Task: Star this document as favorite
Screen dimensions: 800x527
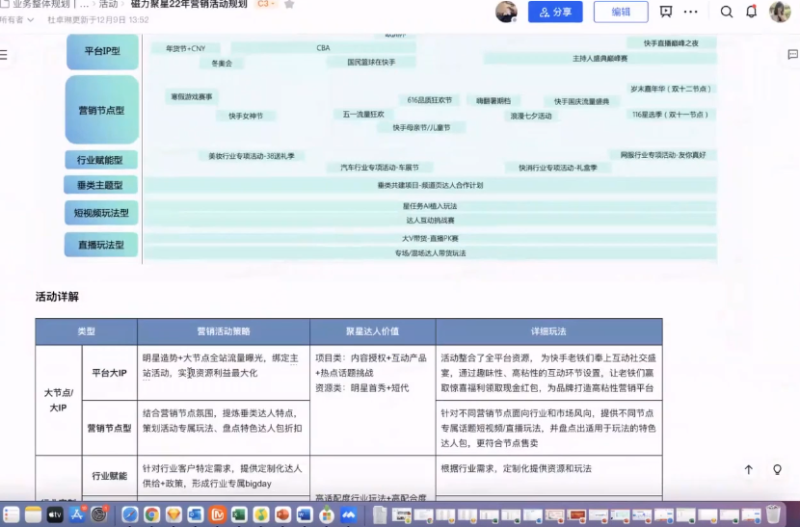Action: pos(289,5)
